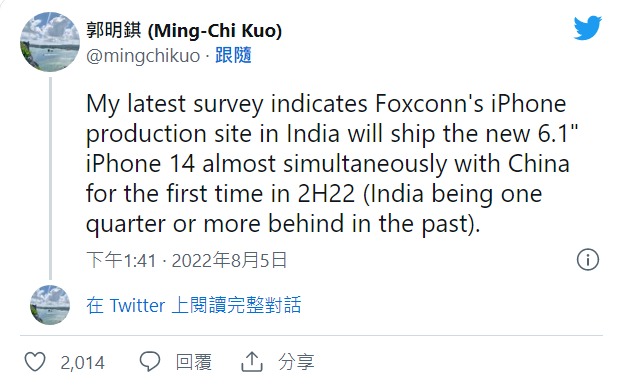Click the display name 郭明錤 (Ming-Chi Kuo)

[184, 31]
